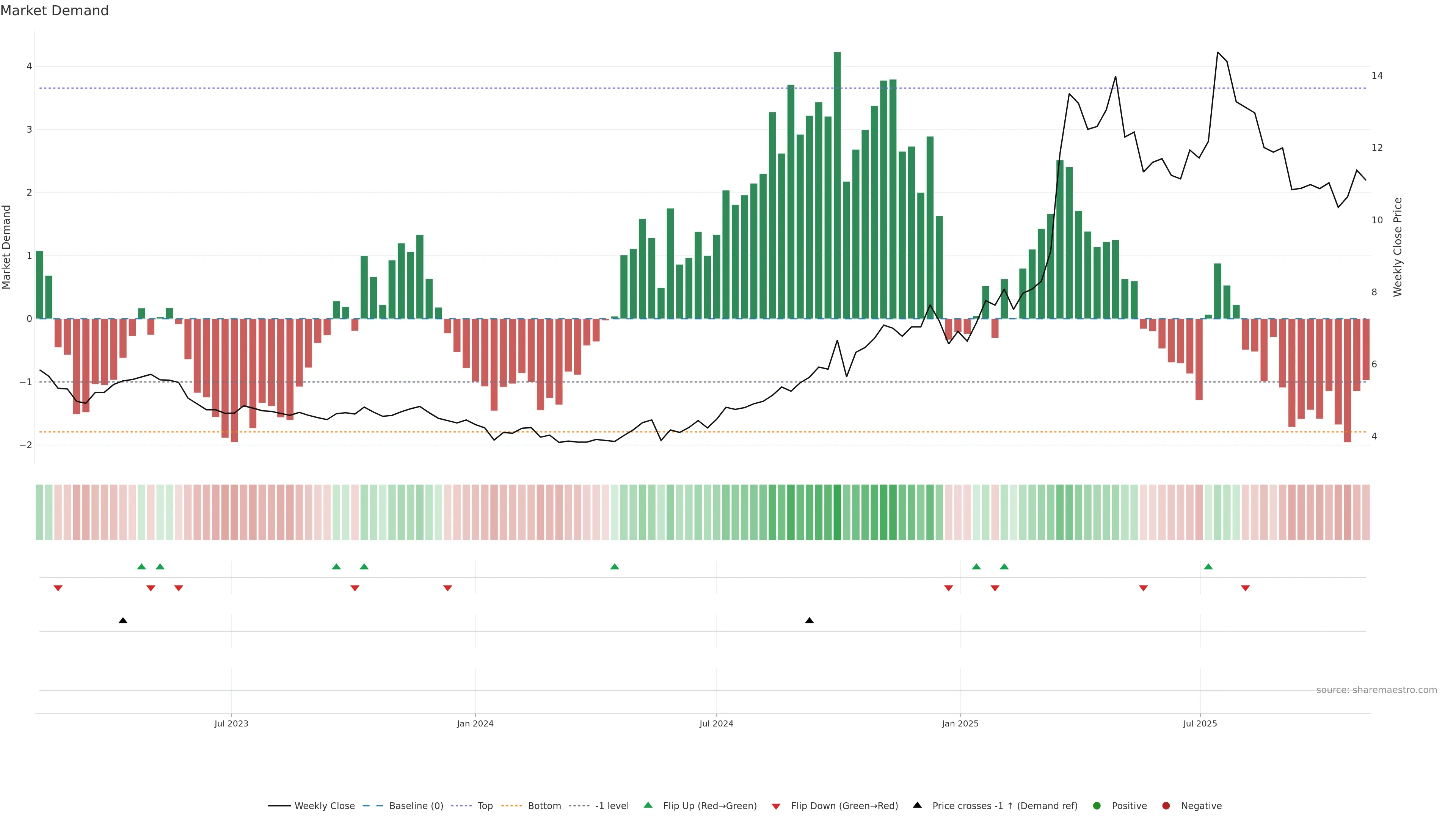Toggle the Weekly Close series label
The width and height of the screenshot is (1456, 819).
tap(325, 805)
